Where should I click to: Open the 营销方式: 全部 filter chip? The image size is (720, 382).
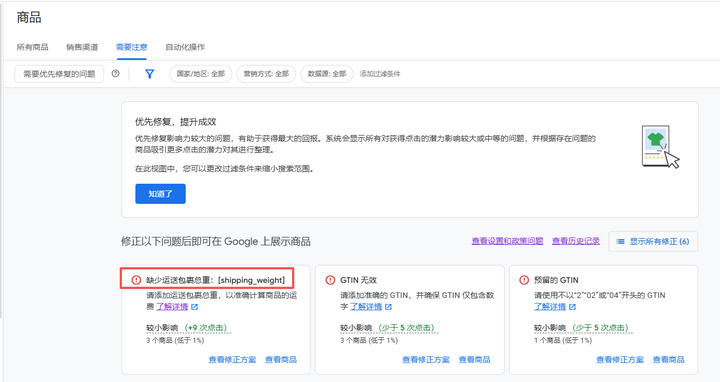[x=266, y=74]
